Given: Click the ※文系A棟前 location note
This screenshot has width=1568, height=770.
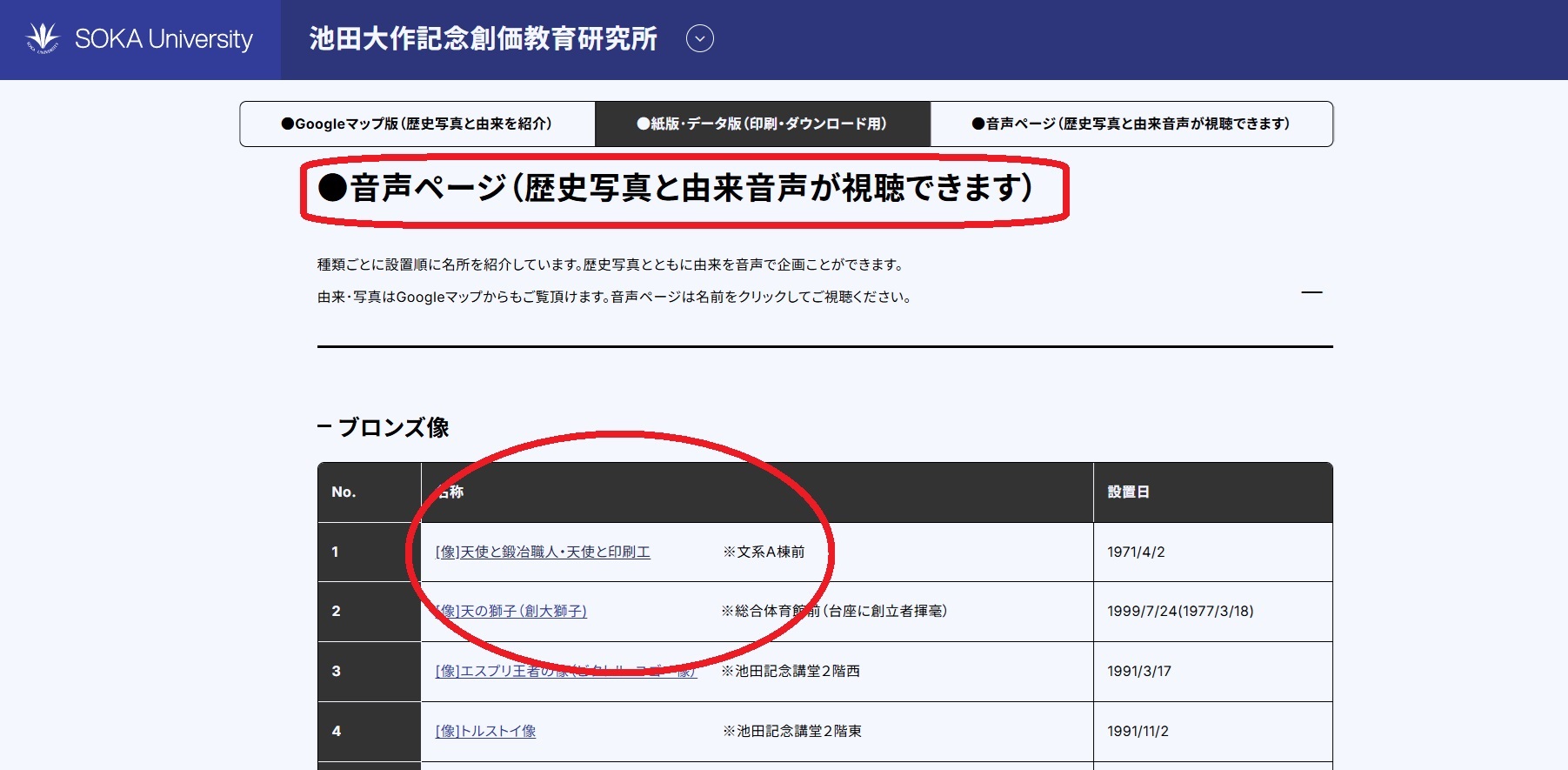Looking at the screenshot, I should [x=764, y=552].
